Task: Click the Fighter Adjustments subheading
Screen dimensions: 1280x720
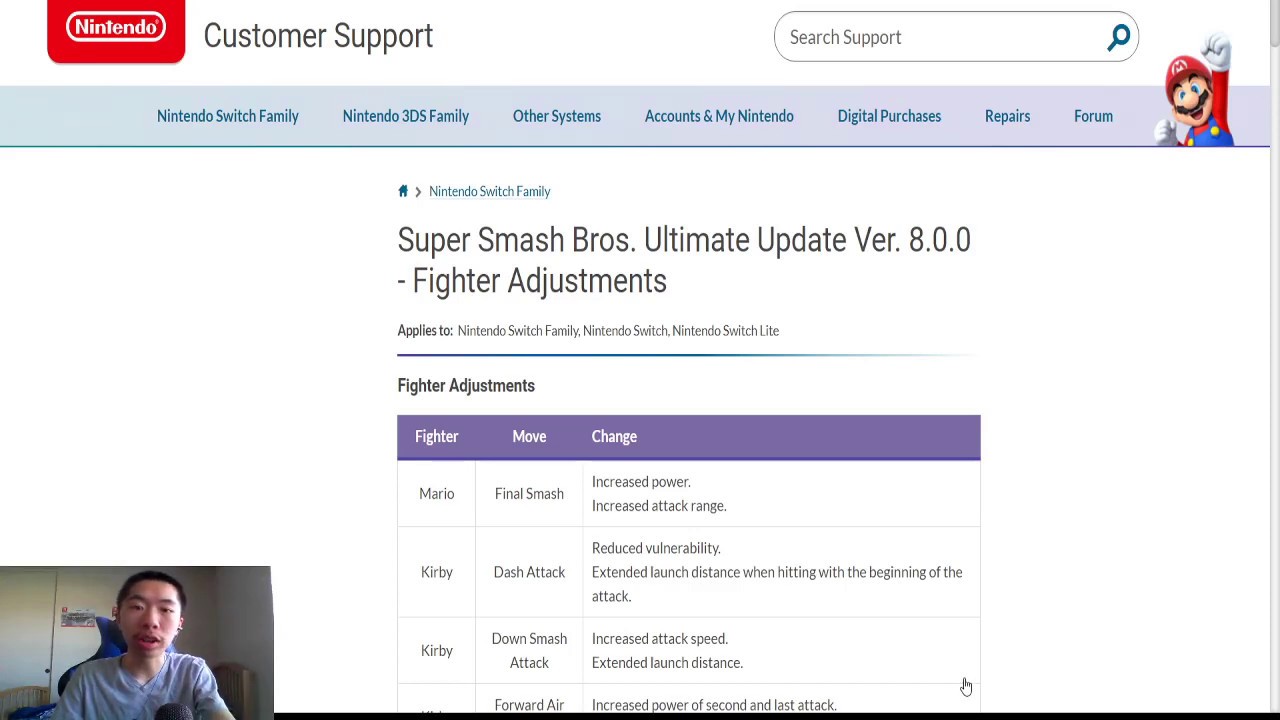Action: (x=466, y=386)
